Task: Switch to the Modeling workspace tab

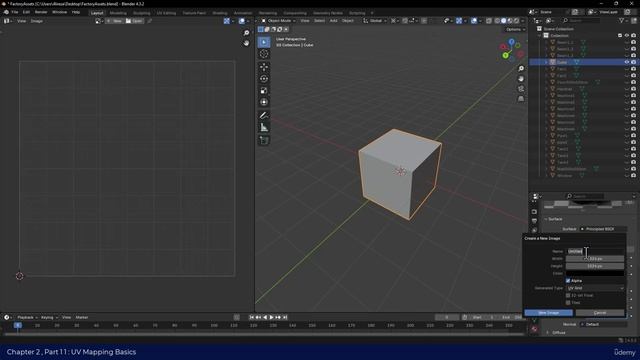Action: pos(118,13)
